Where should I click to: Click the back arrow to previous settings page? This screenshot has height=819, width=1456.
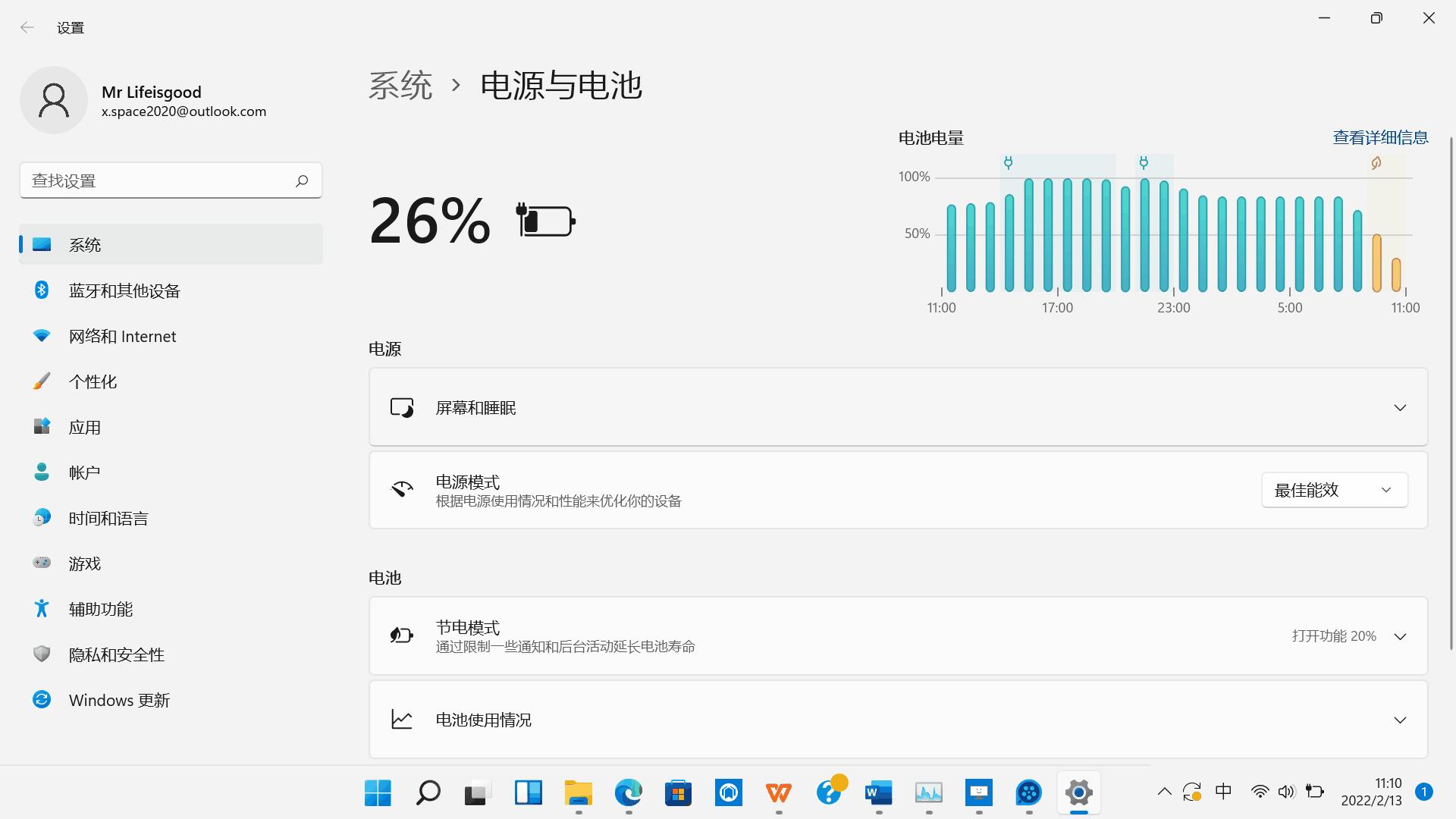tap(27, 27)
